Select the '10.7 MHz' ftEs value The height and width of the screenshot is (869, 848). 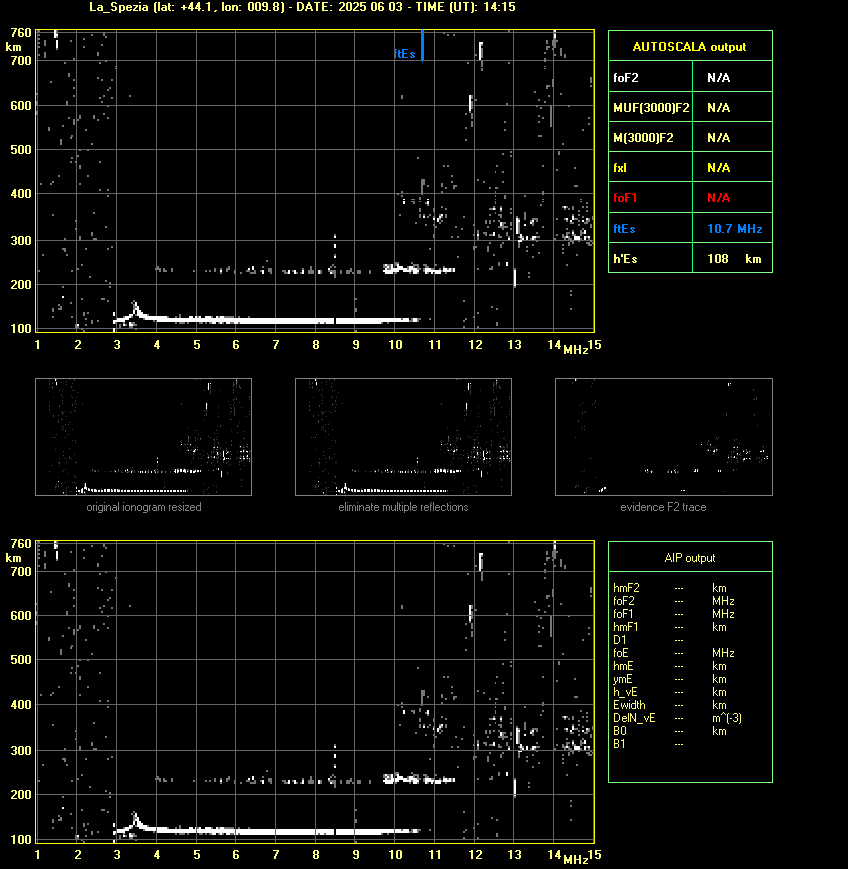(x=735, y=228)
